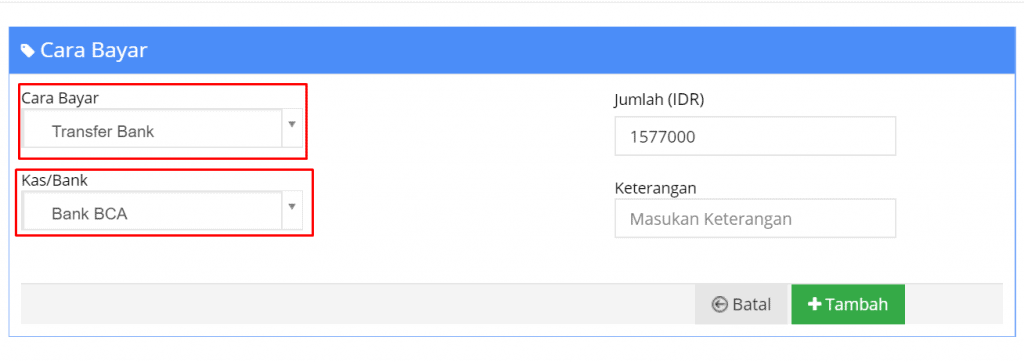Add payment with the Tambah button

click(848, 304)
